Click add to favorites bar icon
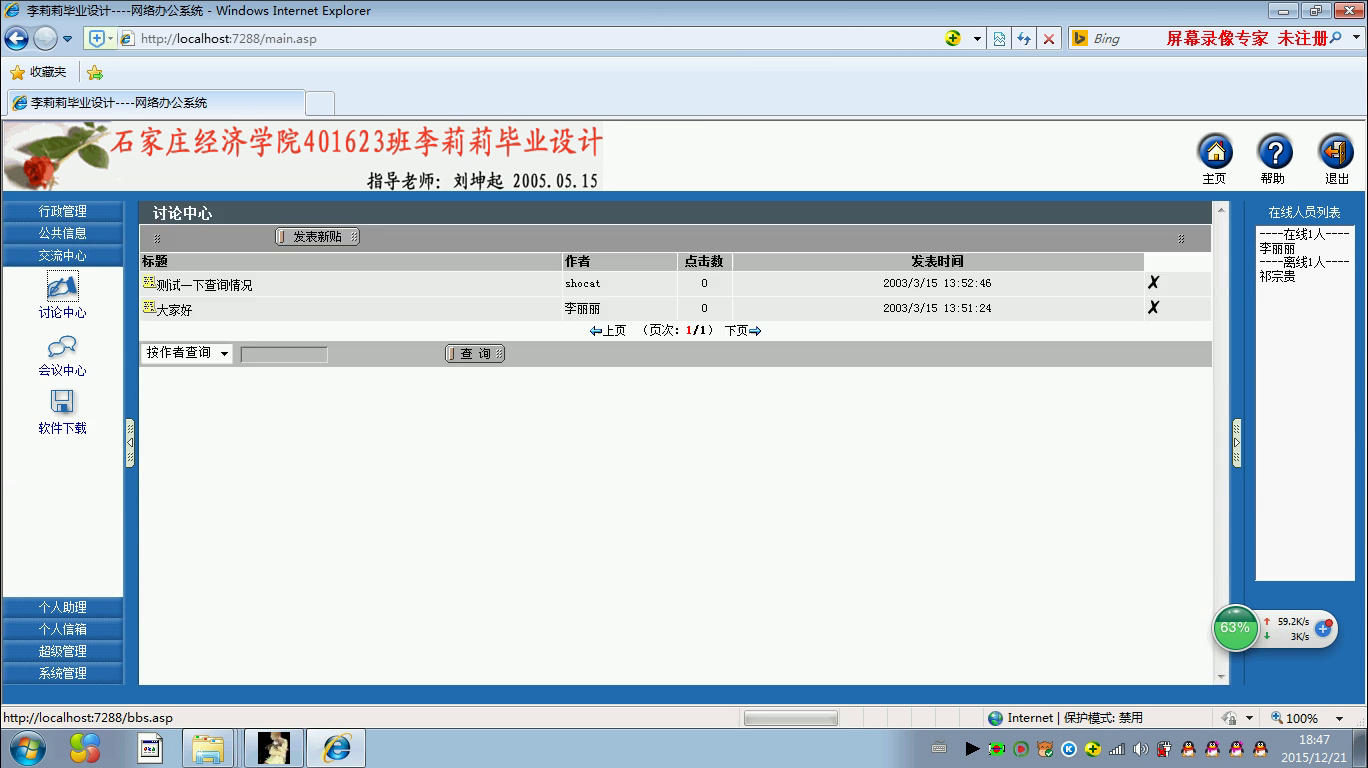This screenshot has width=1368, height=768. [95, 72]
